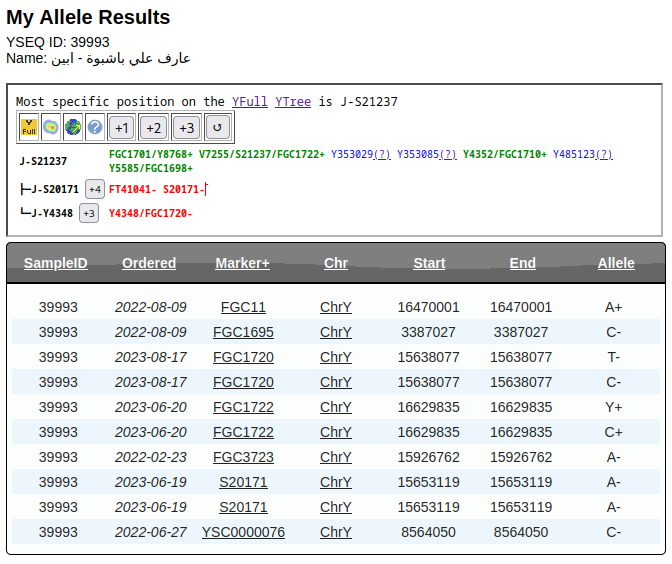Open the YTree link
The width and height of the screenshot is (672, 564).
293,102
